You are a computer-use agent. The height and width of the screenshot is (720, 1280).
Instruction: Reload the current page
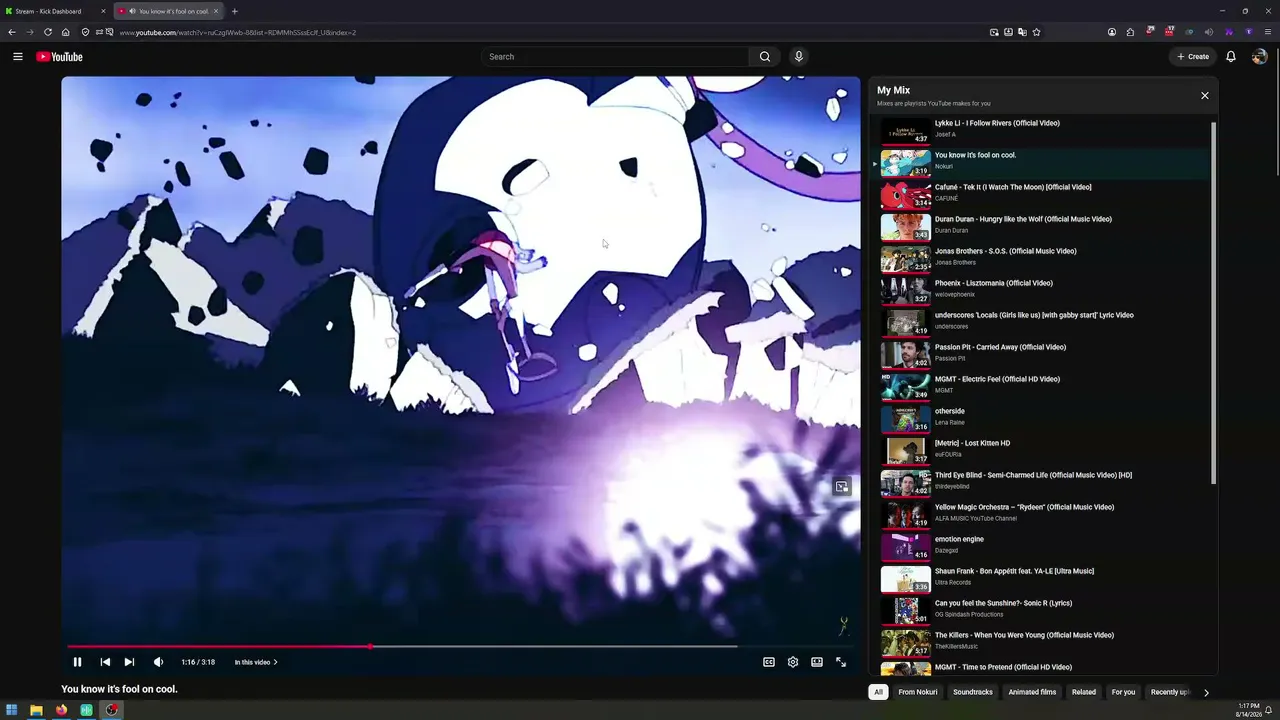click(48, 32)
